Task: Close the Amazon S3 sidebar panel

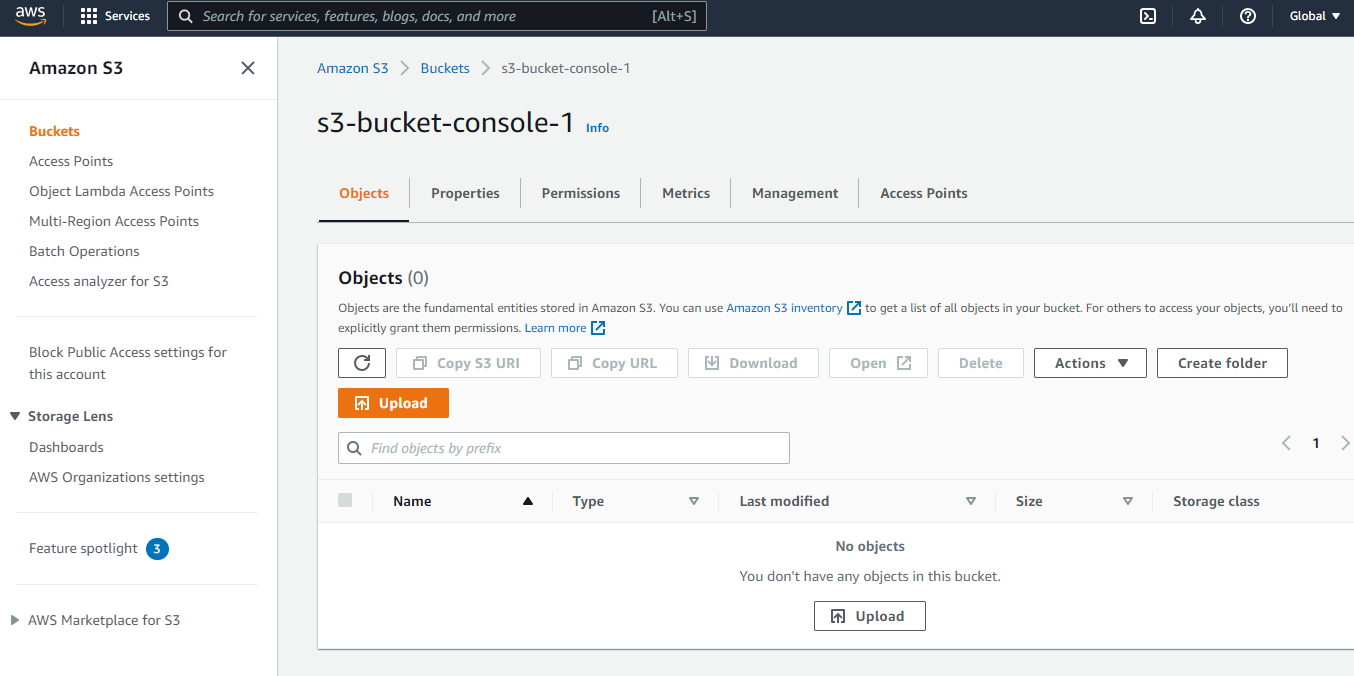Action: pos(247,68)
